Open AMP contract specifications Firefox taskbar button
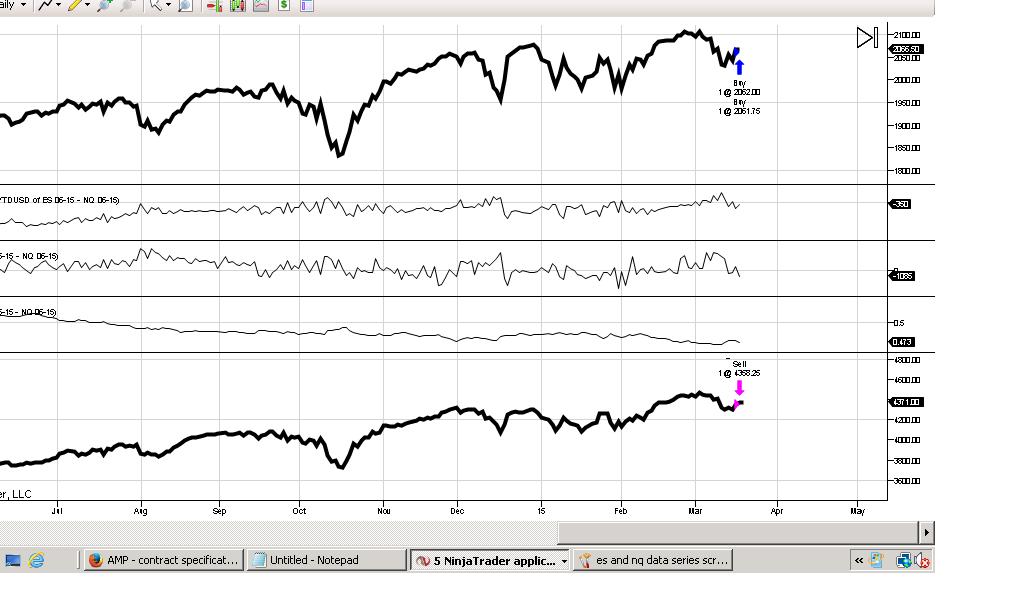Viewport: 1024px width, 600px height. 164,560
